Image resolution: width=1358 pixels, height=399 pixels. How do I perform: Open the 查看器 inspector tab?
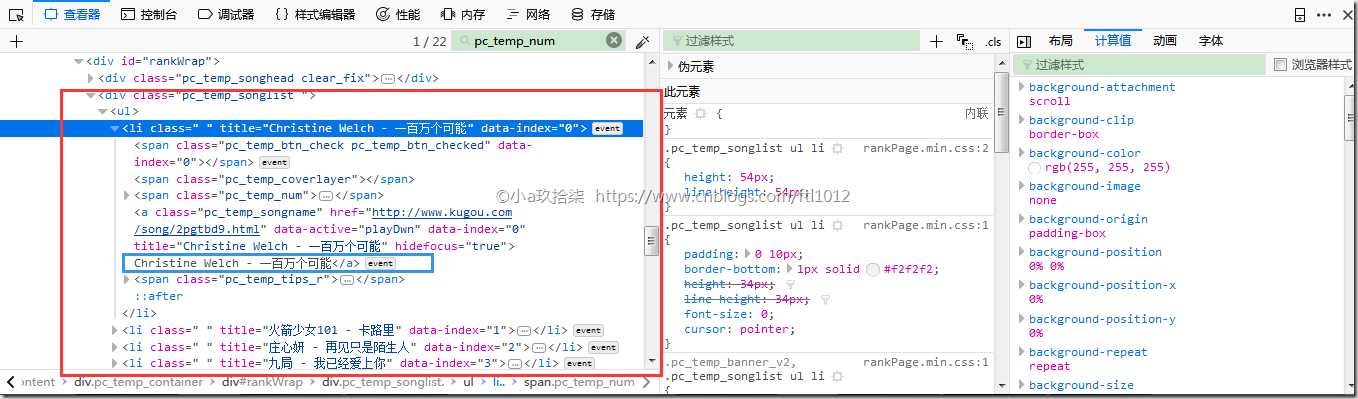point(73,14)
